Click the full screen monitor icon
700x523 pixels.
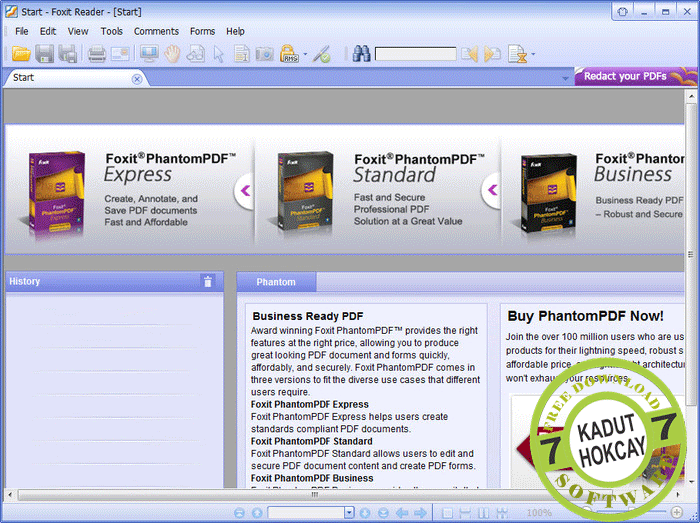pos(149,54)
